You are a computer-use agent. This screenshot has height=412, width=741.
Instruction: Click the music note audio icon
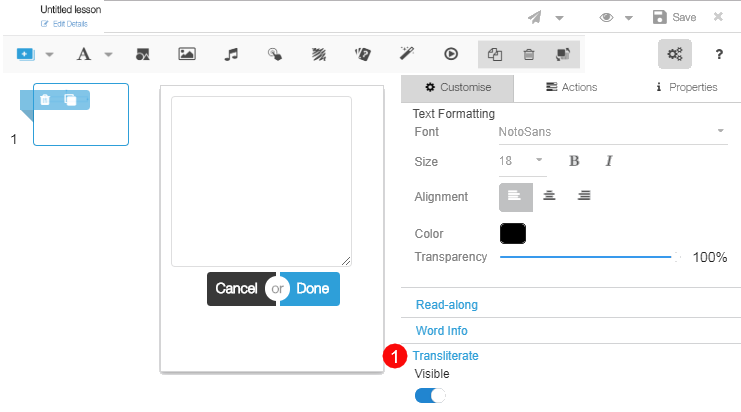[231, 54]
